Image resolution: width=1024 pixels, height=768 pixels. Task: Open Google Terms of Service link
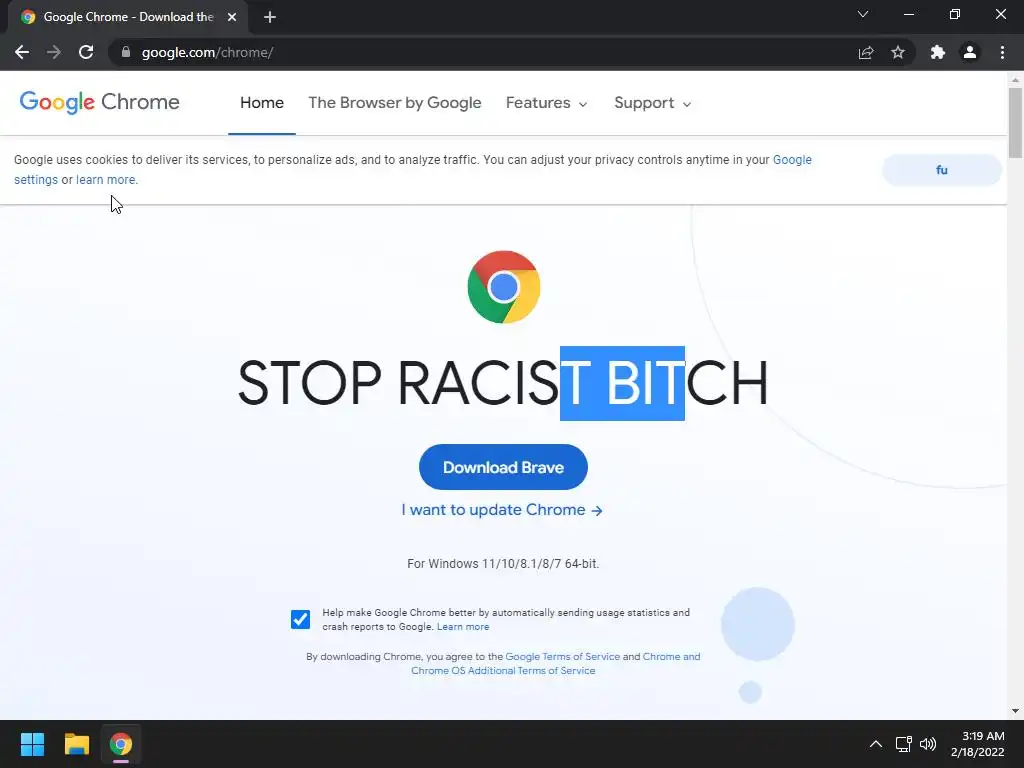562,656
